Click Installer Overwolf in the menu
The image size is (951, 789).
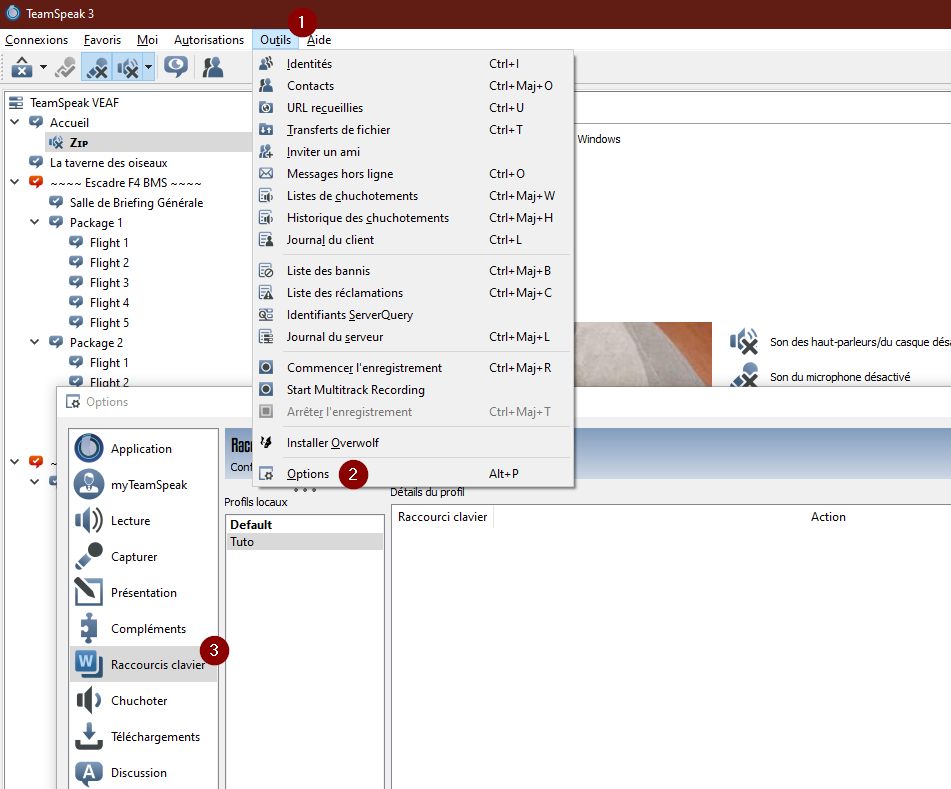click(x=332, y=443)
